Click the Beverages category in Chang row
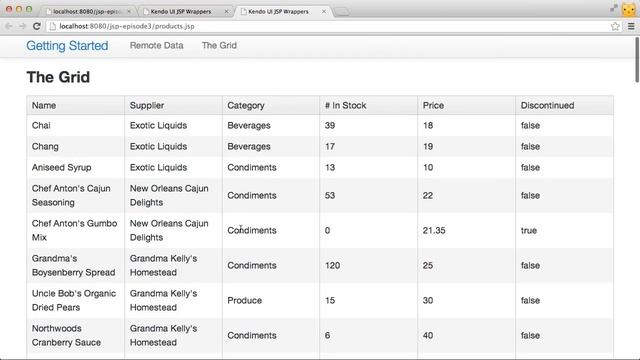Image resolution: width=640 pixels, height=360 pixels. click(x=271, y=147)
